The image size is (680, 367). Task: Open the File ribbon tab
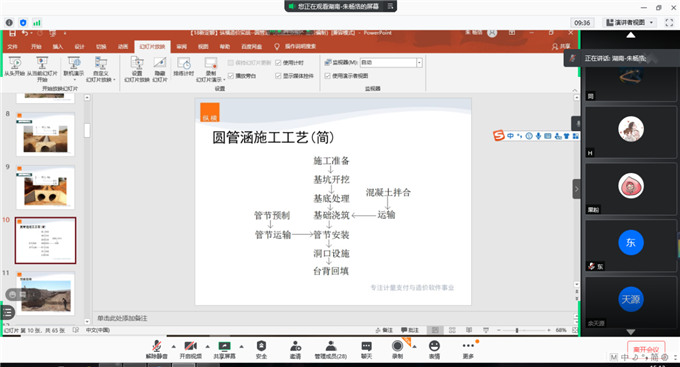point(12,46)
